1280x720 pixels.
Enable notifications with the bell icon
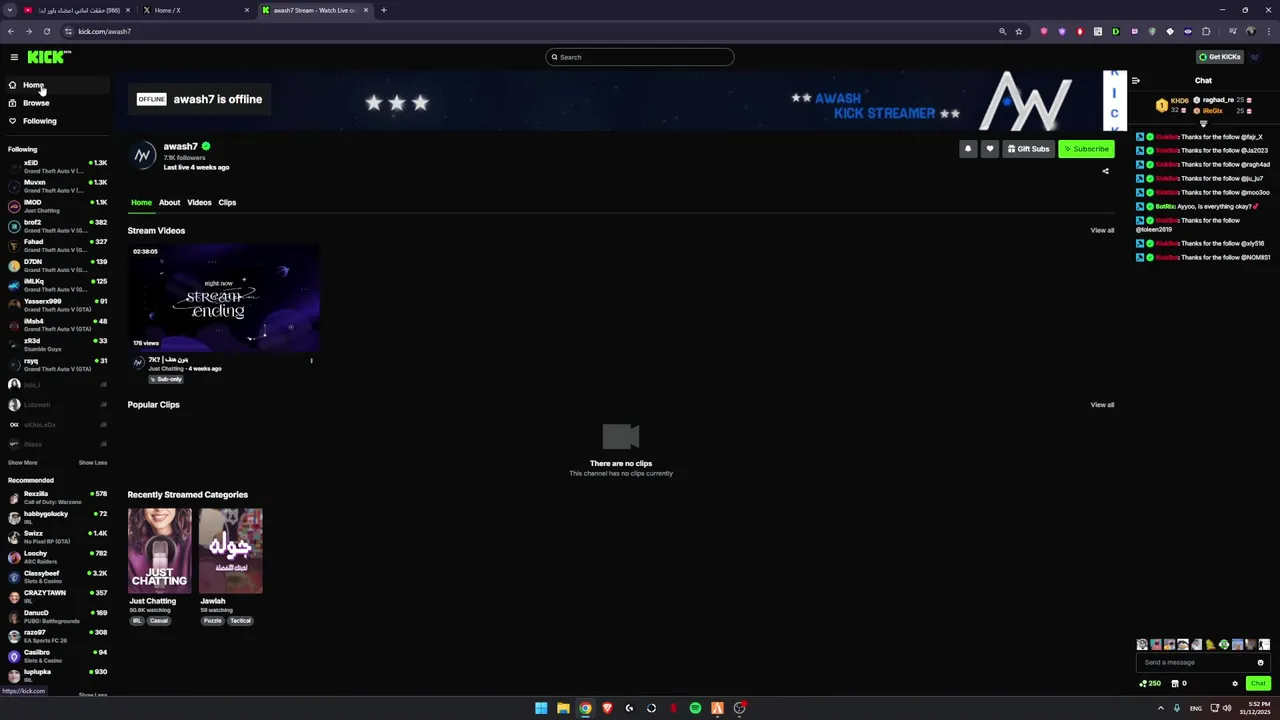(x=967, y=149)
